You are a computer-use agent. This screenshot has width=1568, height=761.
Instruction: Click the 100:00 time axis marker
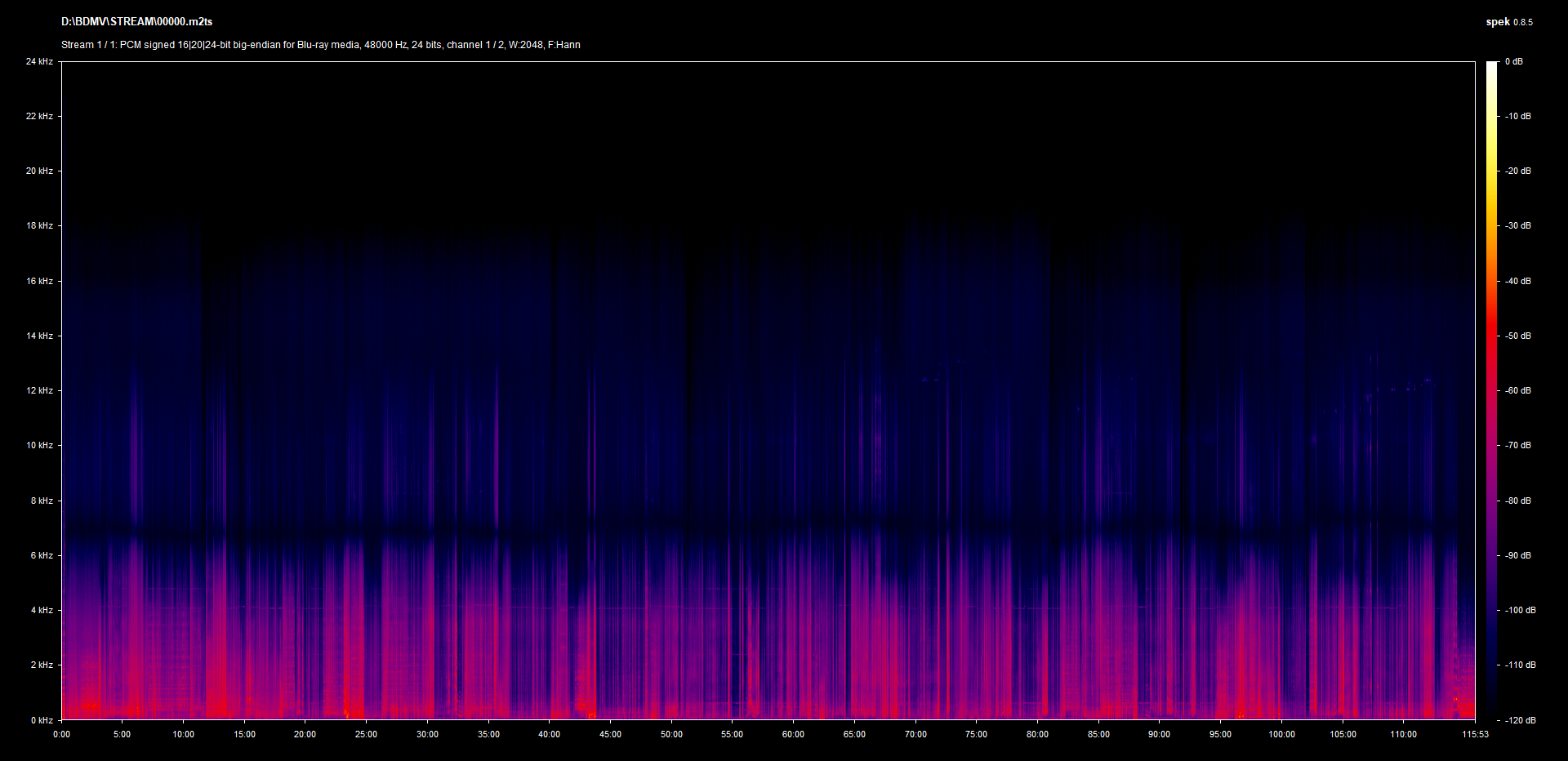click(x=1281, y=734)
